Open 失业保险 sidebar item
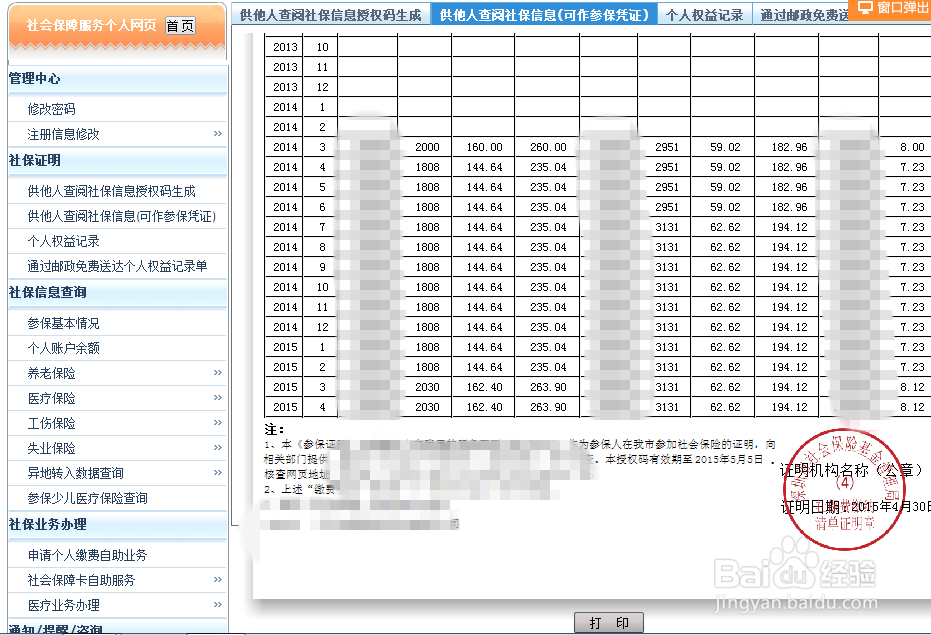 point(51,448)
